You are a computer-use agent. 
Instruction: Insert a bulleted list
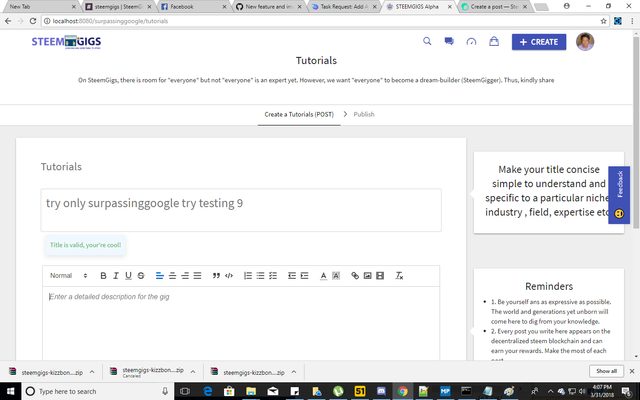(260, 276)
